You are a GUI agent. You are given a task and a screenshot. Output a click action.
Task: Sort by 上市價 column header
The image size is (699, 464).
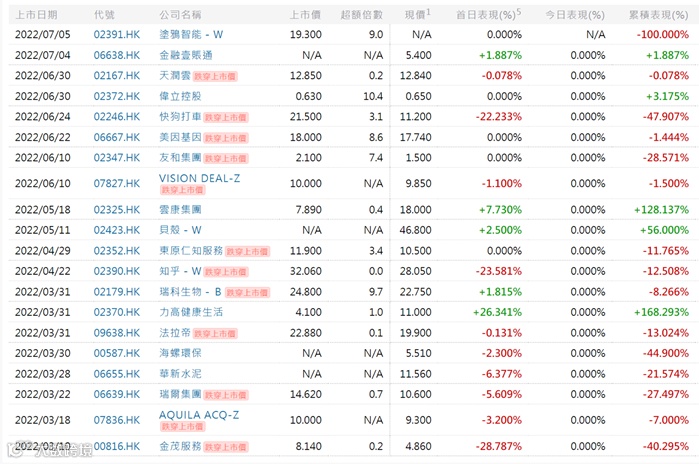coord(305,15)
